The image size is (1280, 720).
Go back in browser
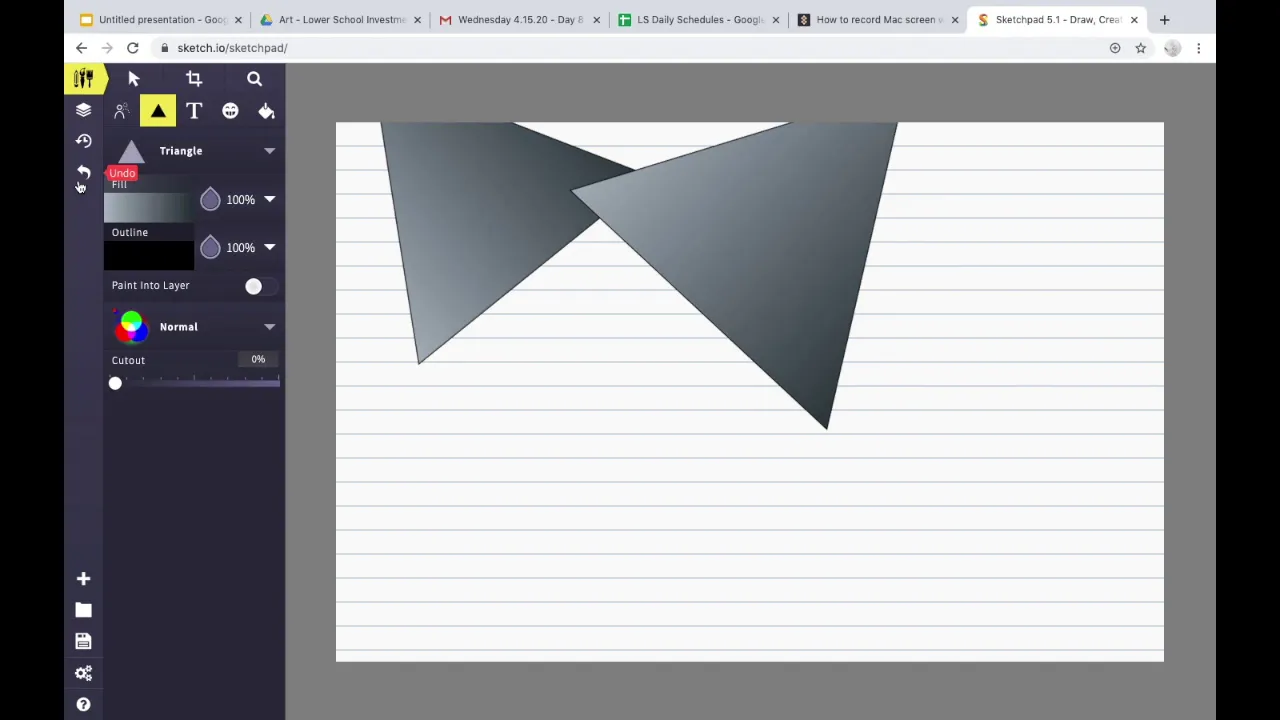point(82,48)
